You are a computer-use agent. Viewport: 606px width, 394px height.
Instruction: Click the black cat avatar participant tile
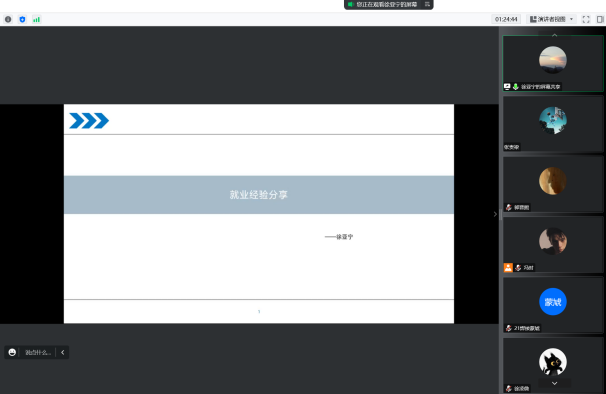[553, 365]
